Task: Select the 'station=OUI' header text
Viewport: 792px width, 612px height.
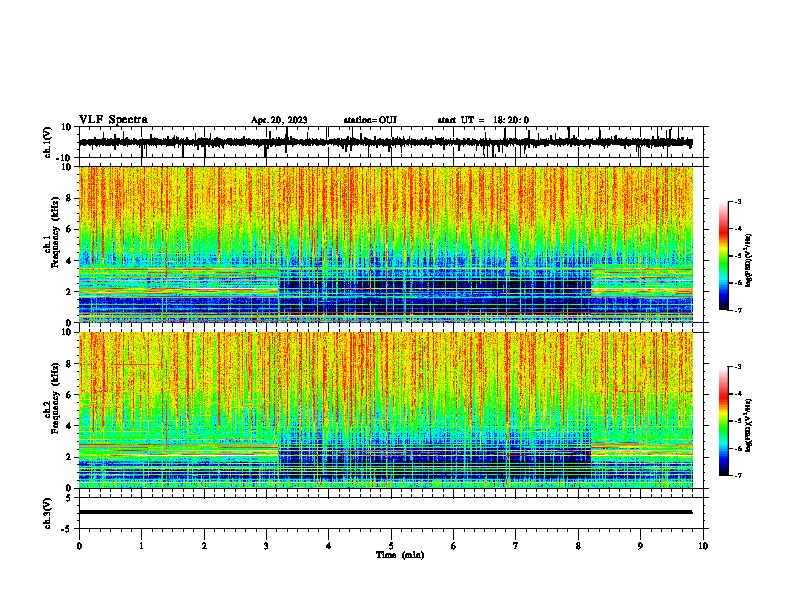Action: pos(370,120)
